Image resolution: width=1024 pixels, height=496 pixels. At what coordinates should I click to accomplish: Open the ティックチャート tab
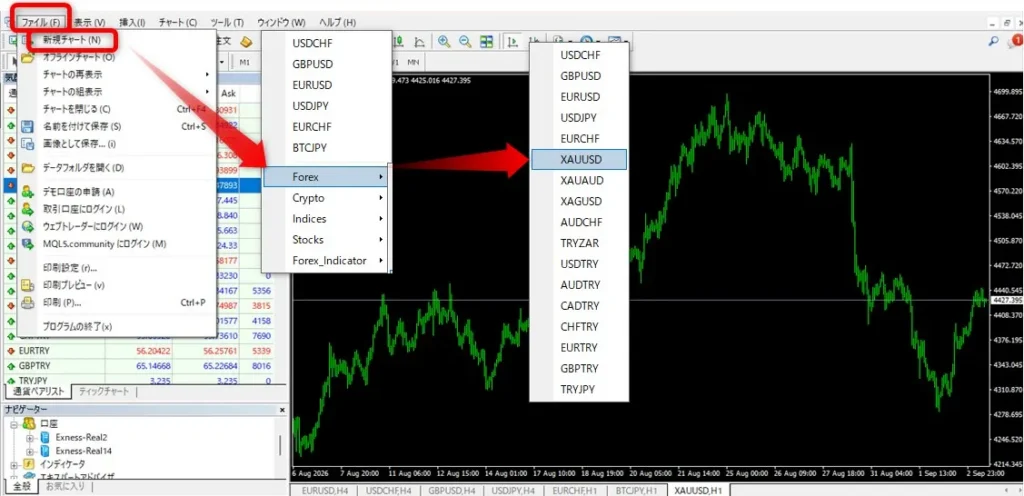click(104, 392)
